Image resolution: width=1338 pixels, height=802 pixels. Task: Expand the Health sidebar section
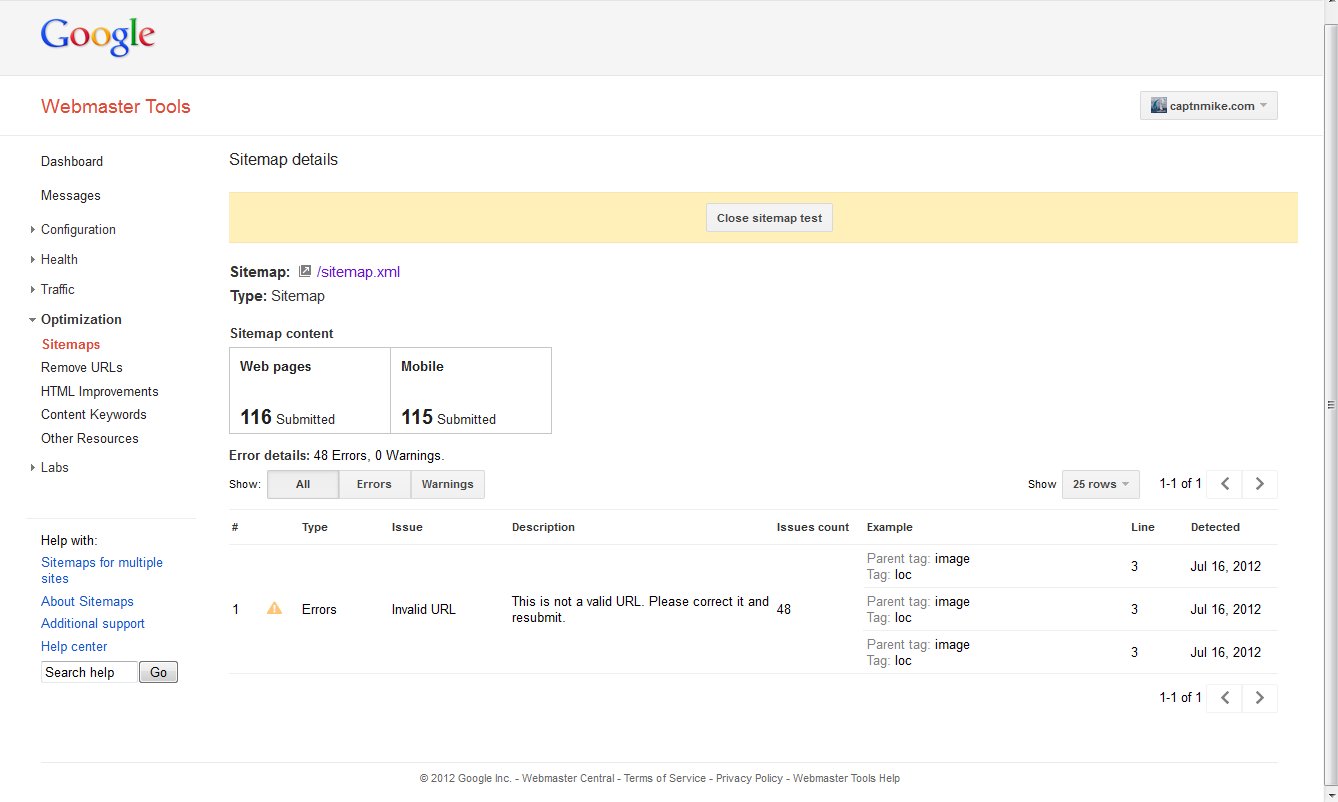(x=59, y=259)
